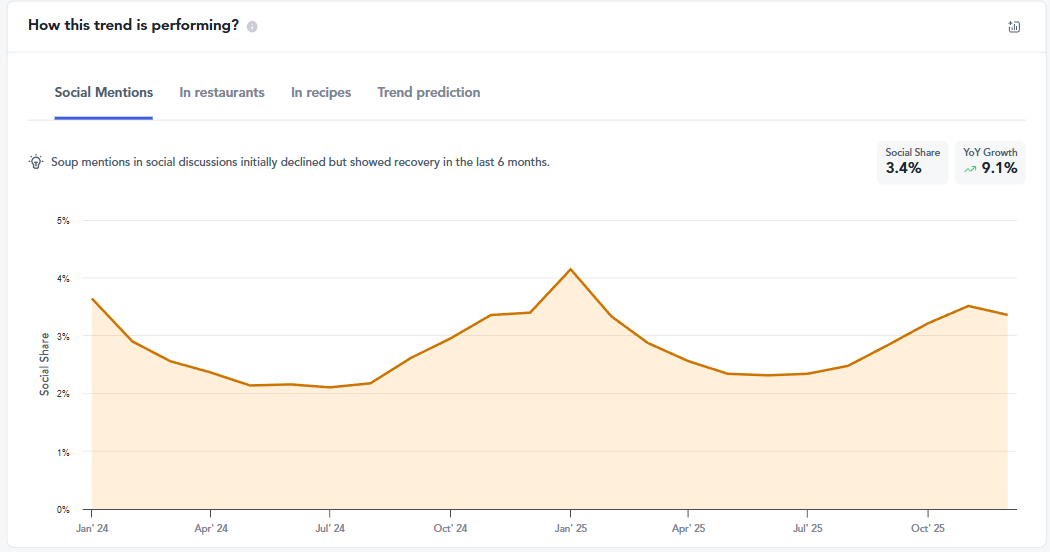Image resolution: width=1050 pixels, height=552 pixels.
Task: Go to the Trend prediction tab
Action: coord(428,92)
